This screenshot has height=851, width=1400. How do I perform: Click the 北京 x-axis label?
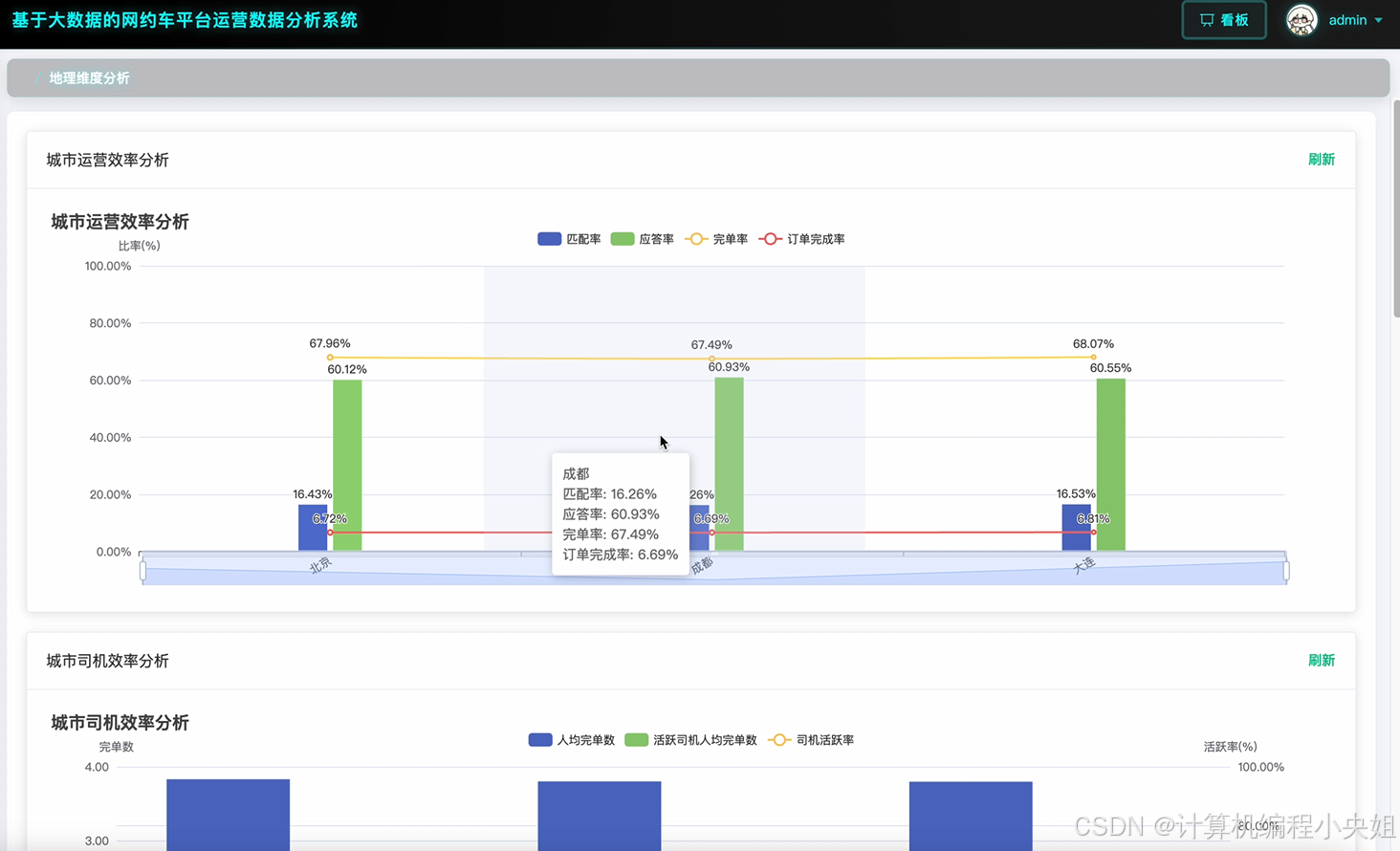[x=320, y=565]
